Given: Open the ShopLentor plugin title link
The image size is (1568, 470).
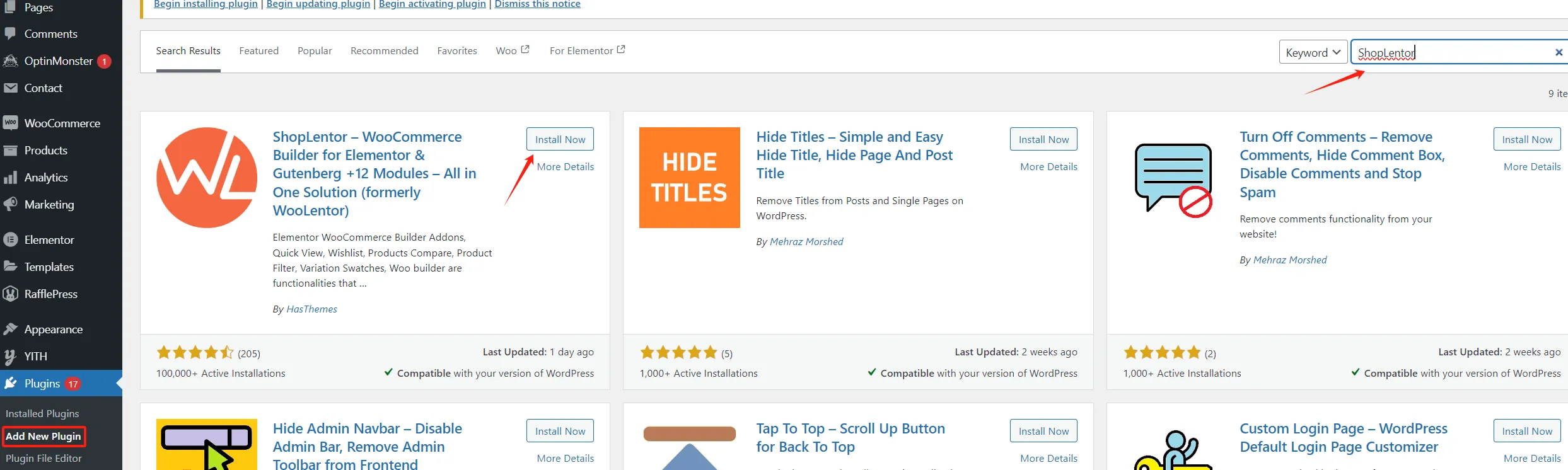Looking at the screenshot, I should [375, 174].
